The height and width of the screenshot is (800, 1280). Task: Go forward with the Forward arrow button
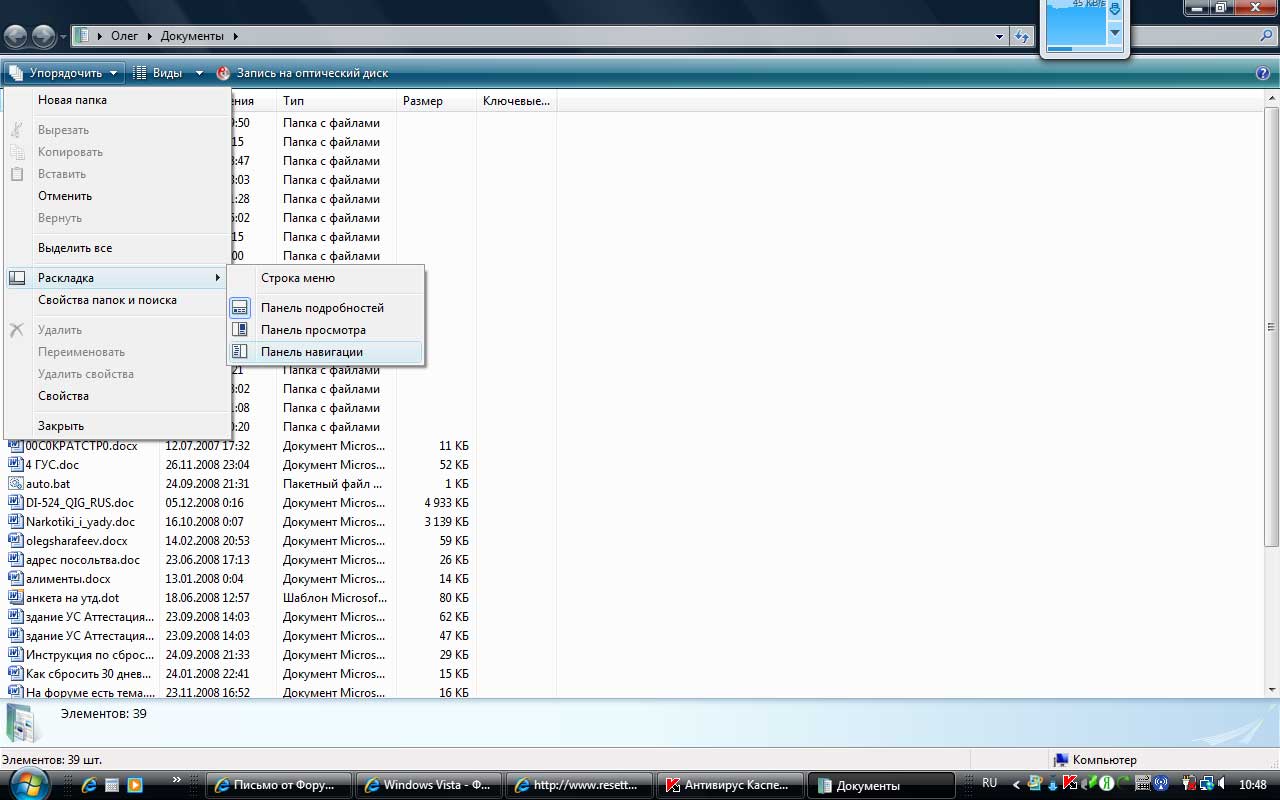tap(43, 37)
